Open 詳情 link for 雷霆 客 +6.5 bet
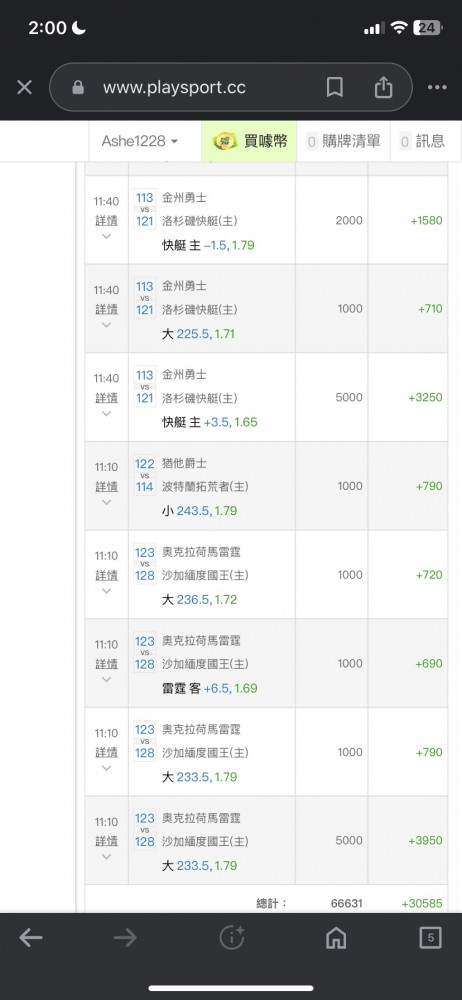Viewport: 462px width, 1000px height. [107, 664]
